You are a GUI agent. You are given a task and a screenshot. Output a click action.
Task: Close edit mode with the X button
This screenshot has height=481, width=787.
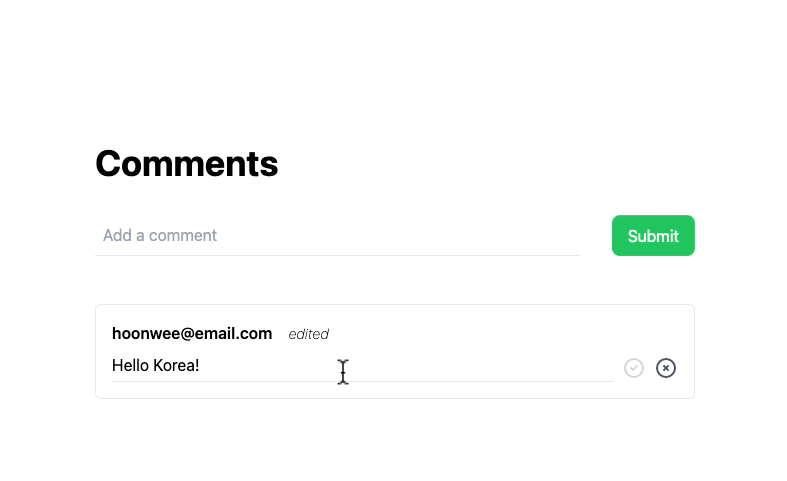666,368
